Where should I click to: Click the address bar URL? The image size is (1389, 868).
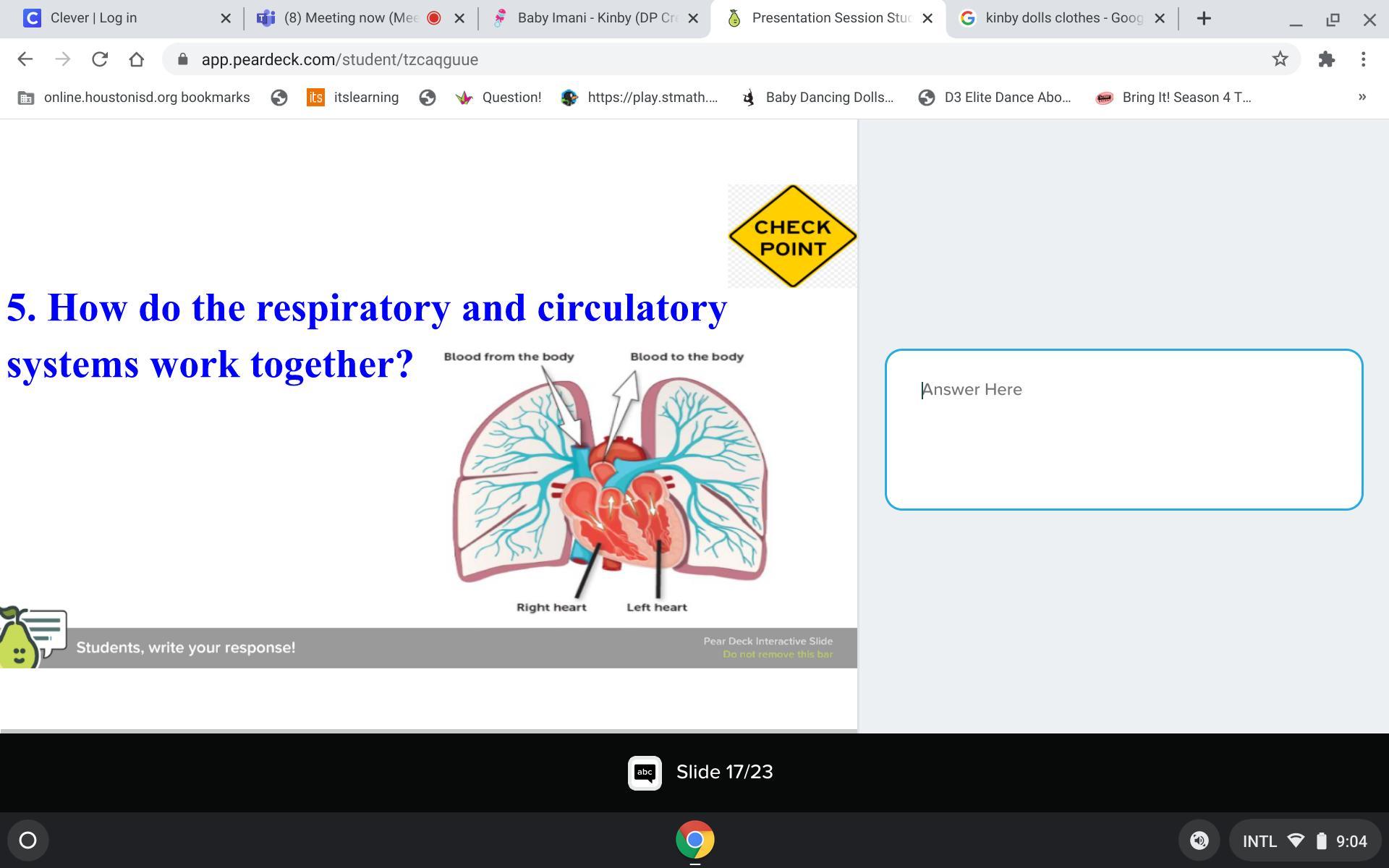click(340, 59)
